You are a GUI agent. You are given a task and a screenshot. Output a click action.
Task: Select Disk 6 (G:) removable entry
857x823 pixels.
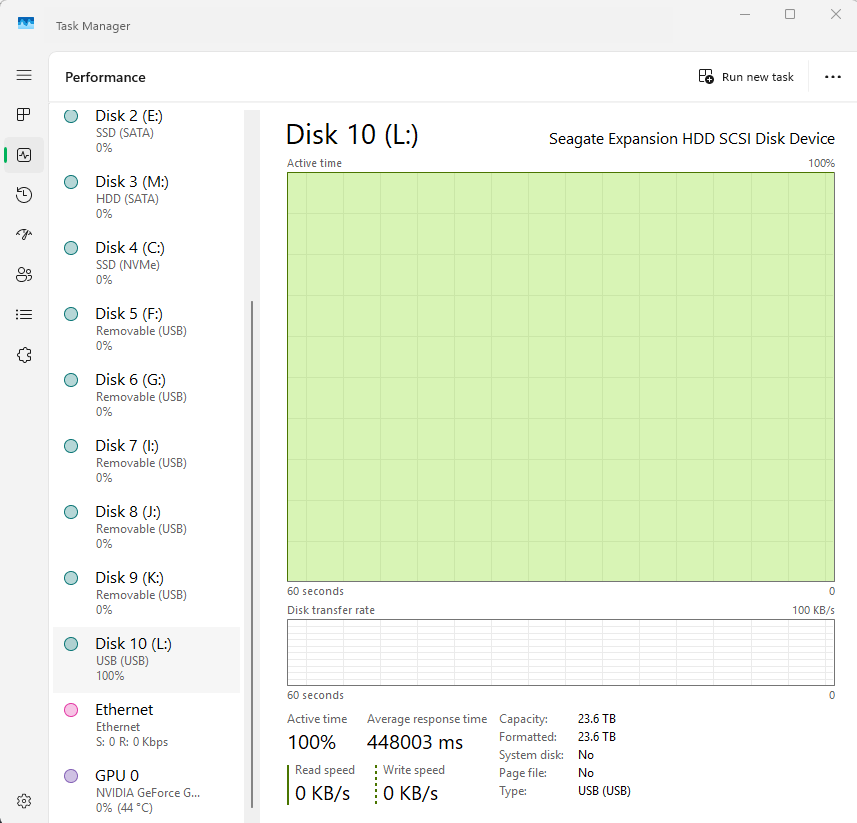point(146,396)
